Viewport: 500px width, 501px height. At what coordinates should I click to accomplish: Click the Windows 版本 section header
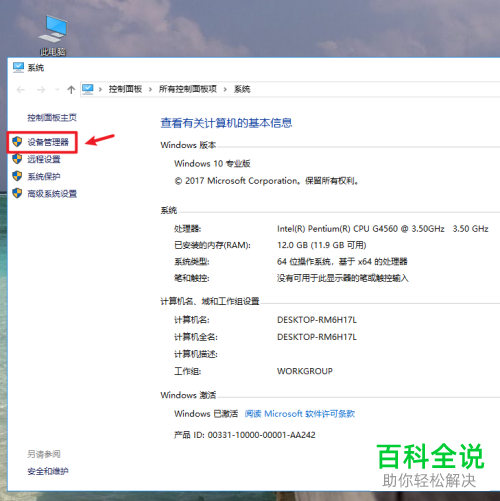(188, 145)
